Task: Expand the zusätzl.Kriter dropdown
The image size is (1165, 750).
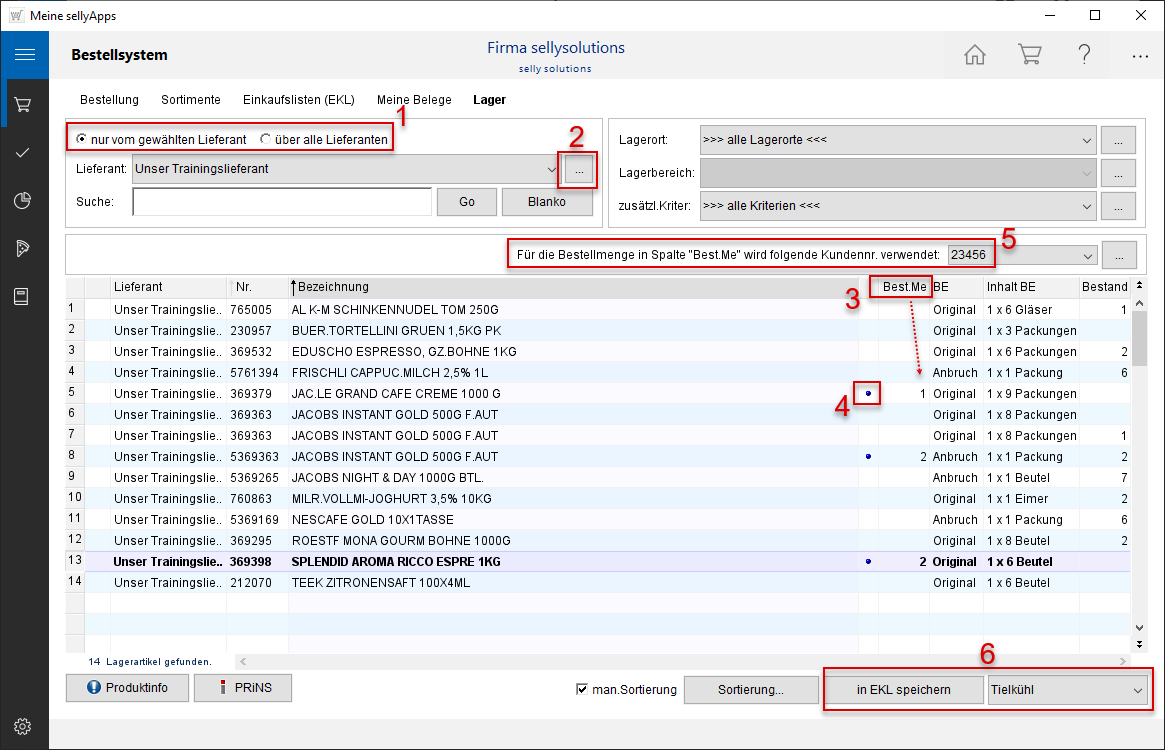Action: (x=1087, y=207)
